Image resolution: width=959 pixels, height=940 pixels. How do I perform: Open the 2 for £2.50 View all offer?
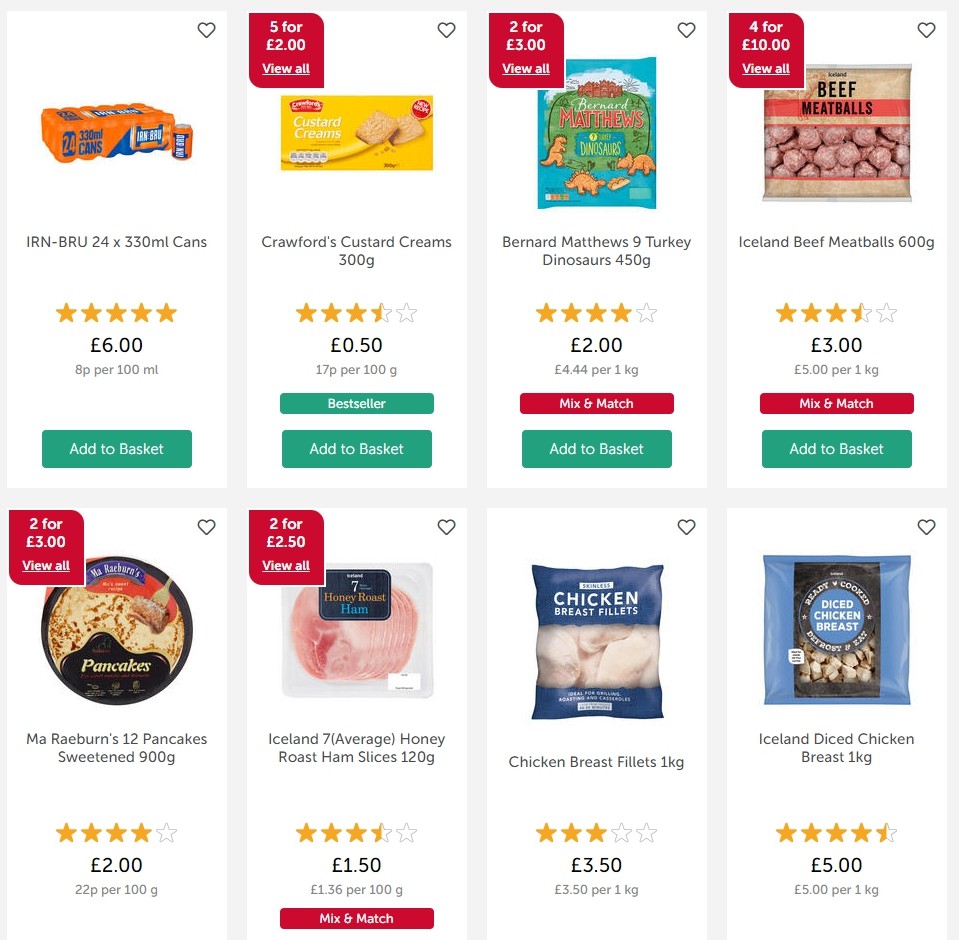286,565
